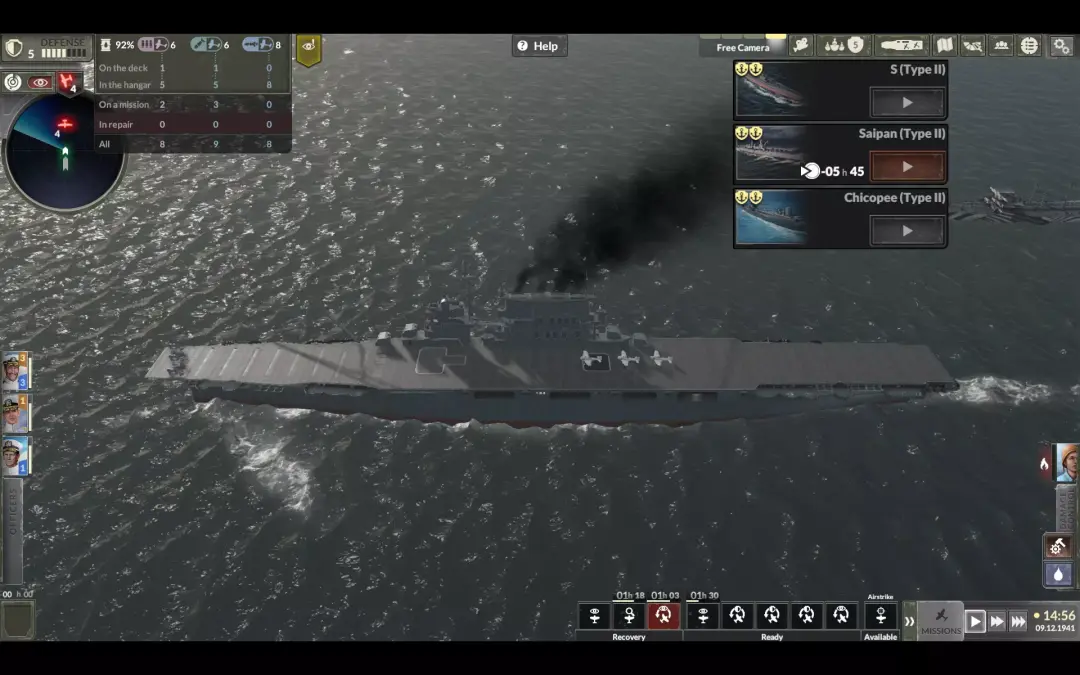Click the signal flags icon in top toolbar
1080x675 pixels.
click(973, 46)
